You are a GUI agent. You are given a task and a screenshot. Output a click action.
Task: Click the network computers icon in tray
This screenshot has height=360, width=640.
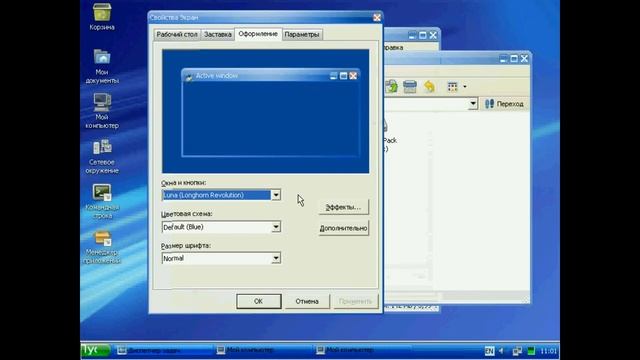click(517, 351)
